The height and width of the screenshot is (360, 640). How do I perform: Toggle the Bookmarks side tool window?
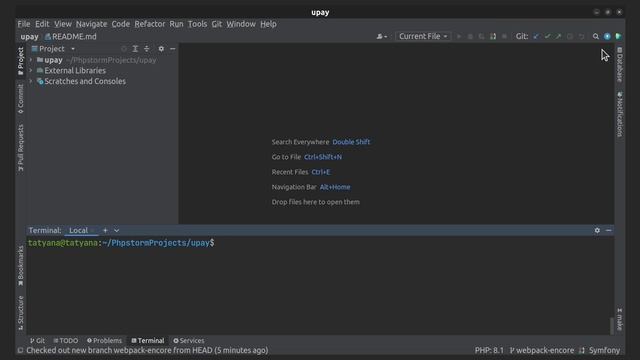(20, 266)
